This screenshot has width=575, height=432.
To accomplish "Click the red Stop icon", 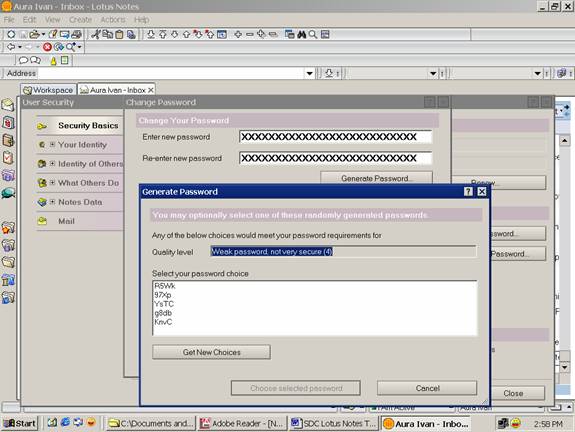I will coord(47,47).
